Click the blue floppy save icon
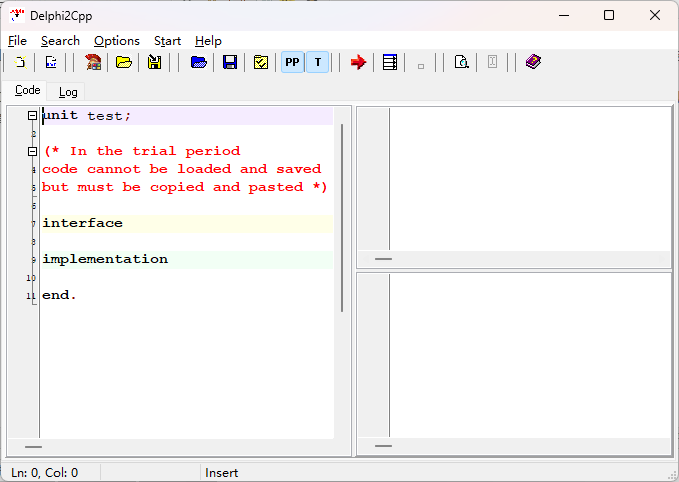Image resolution: width=679 pixels, height=482 pixels. (x=230, y=62)
